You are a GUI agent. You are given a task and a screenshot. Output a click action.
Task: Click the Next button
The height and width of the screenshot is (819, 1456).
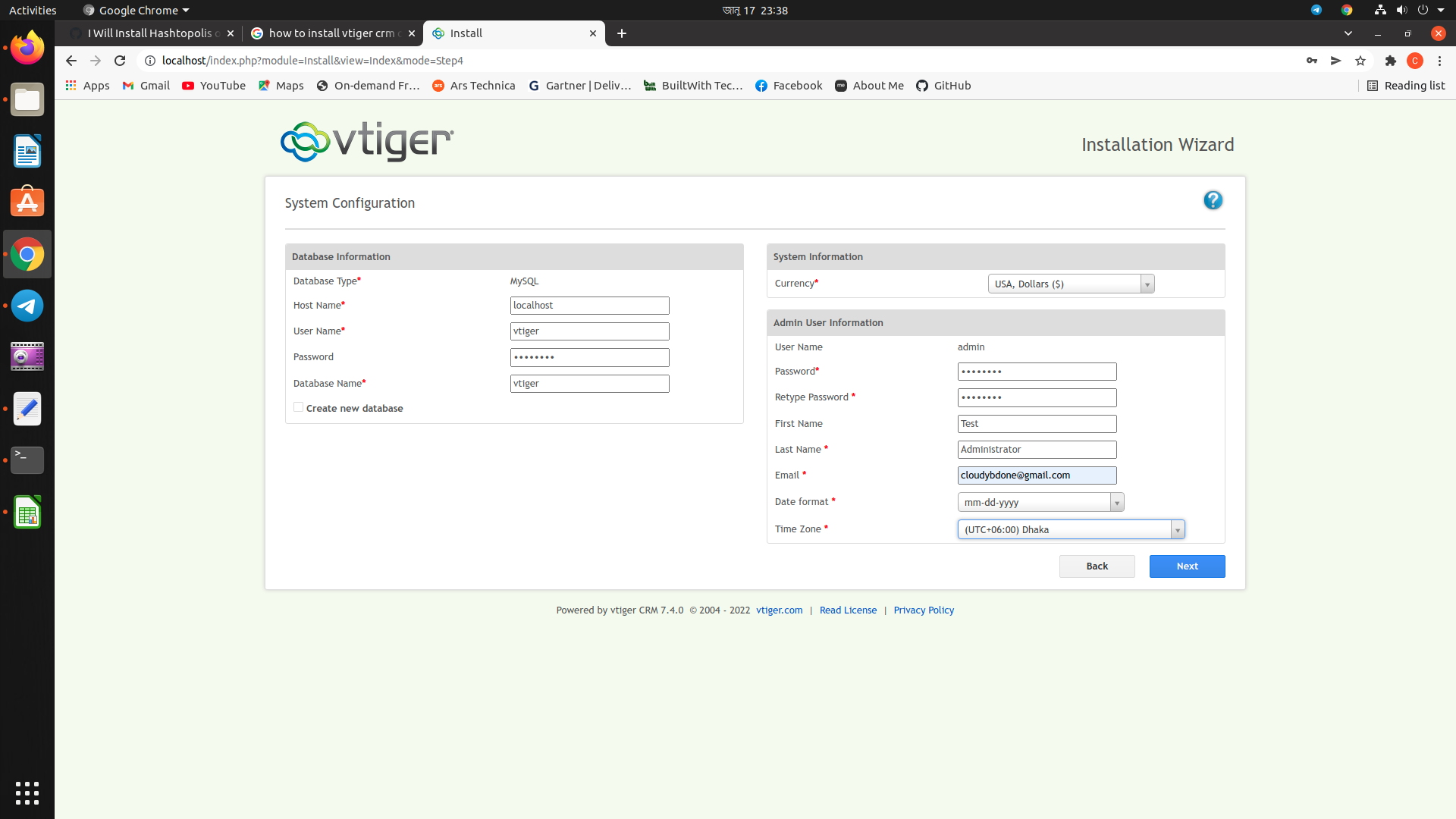(1187, 566)
